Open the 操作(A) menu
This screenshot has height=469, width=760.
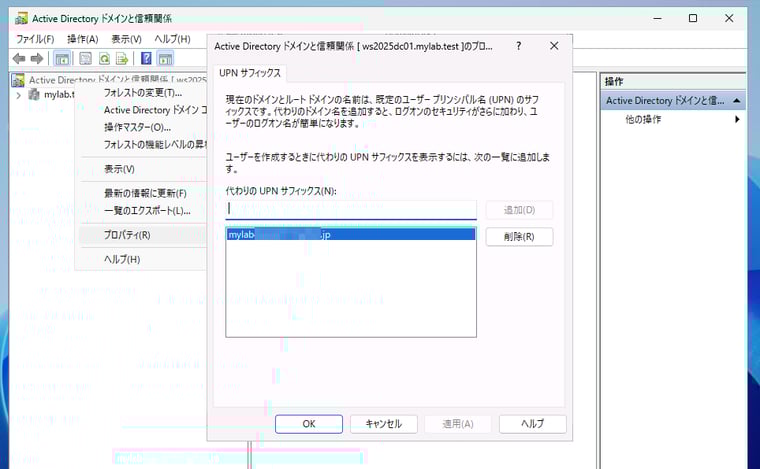(x=82, y=39)
